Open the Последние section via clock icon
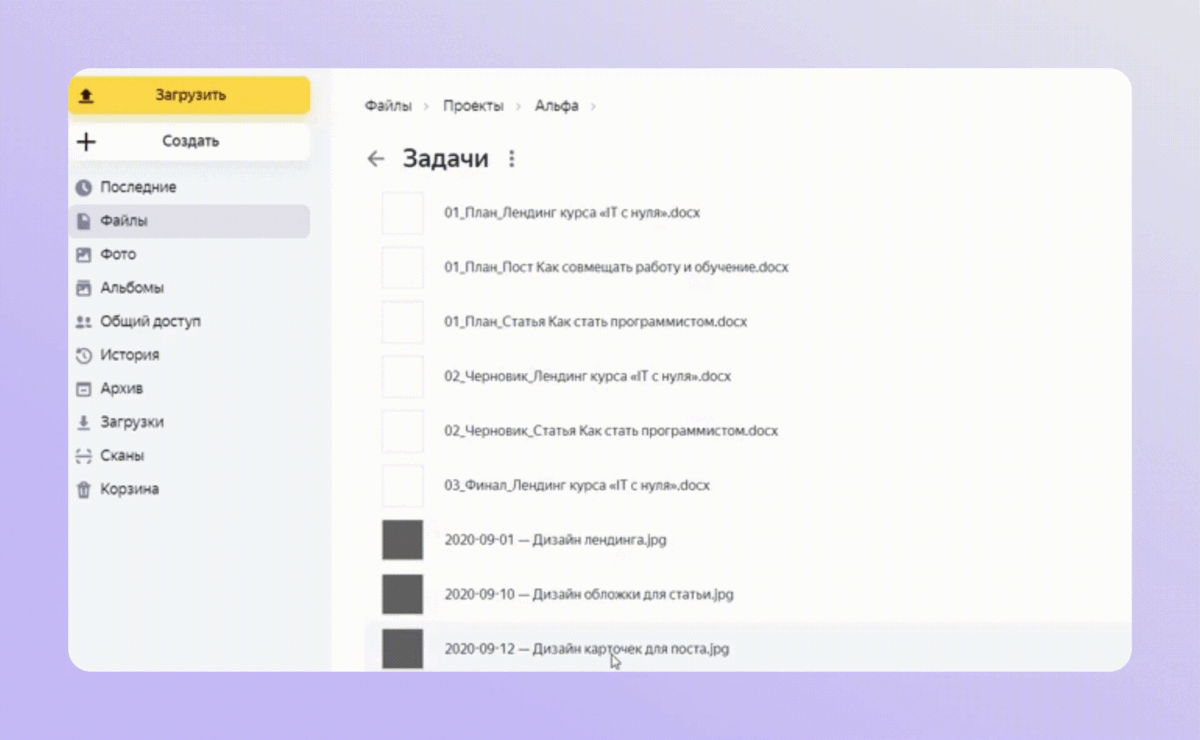Viewport: 1200px width, 740px height. tap(85, 187)
